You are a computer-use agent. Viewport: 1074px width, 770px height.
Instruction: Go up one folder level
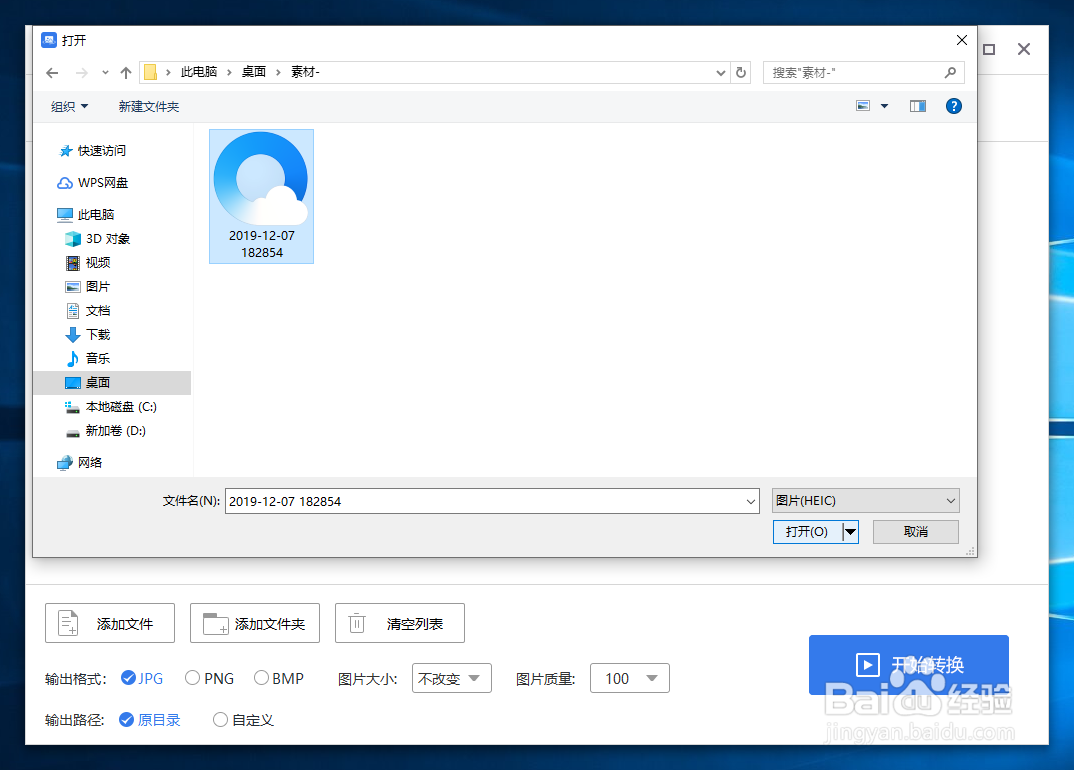(x=124, y=72)
